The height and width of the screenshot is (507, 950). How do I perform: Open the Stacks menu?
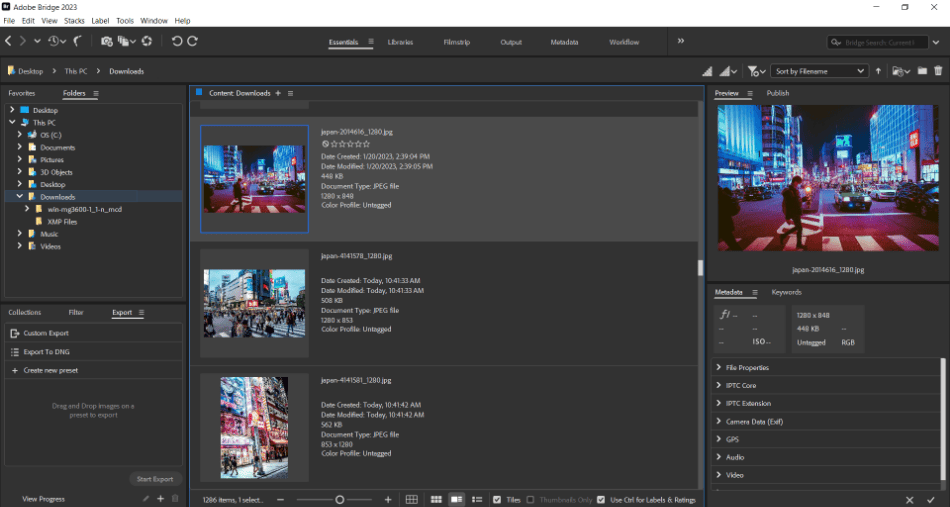click(74, 21)
